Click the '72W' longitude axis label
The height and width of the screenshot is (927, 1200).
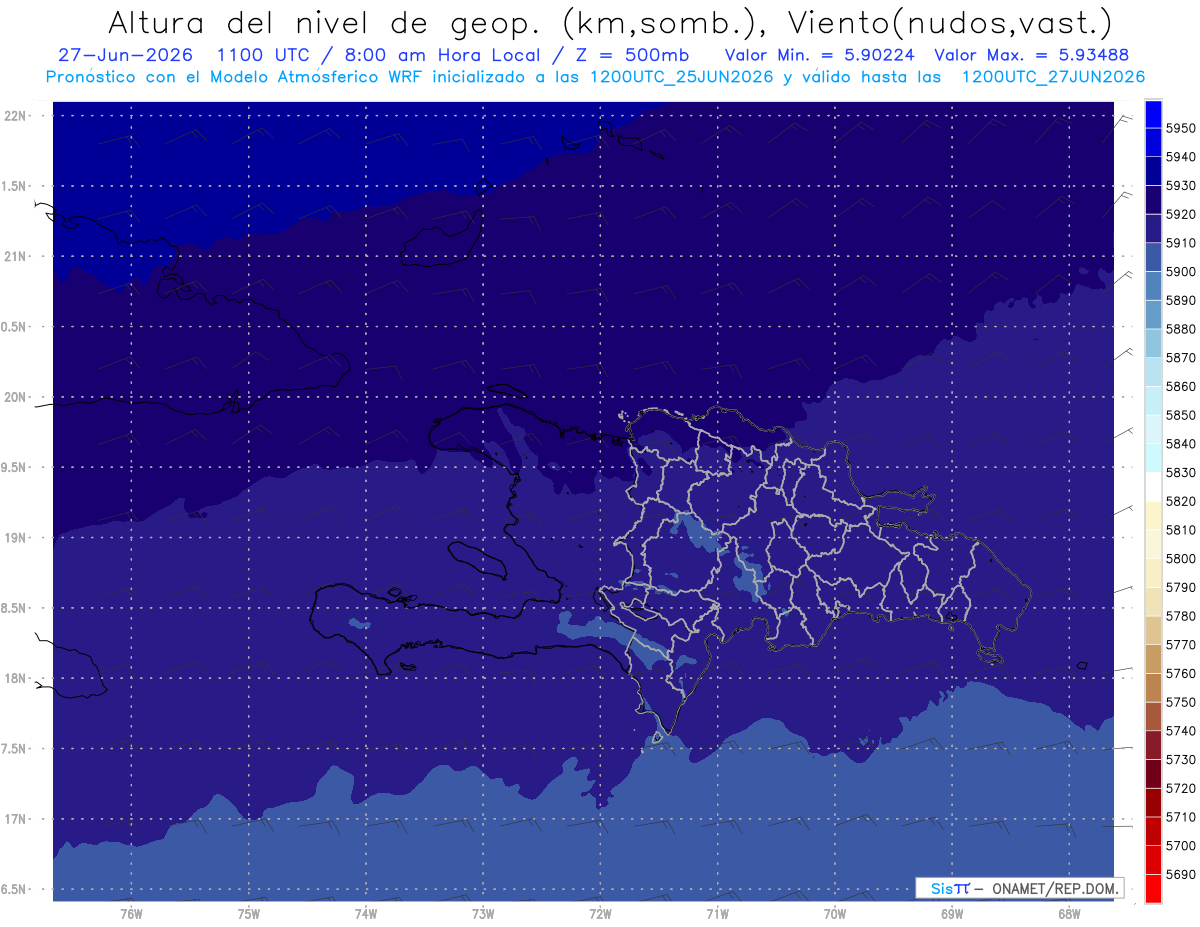(x=600, y=914)
